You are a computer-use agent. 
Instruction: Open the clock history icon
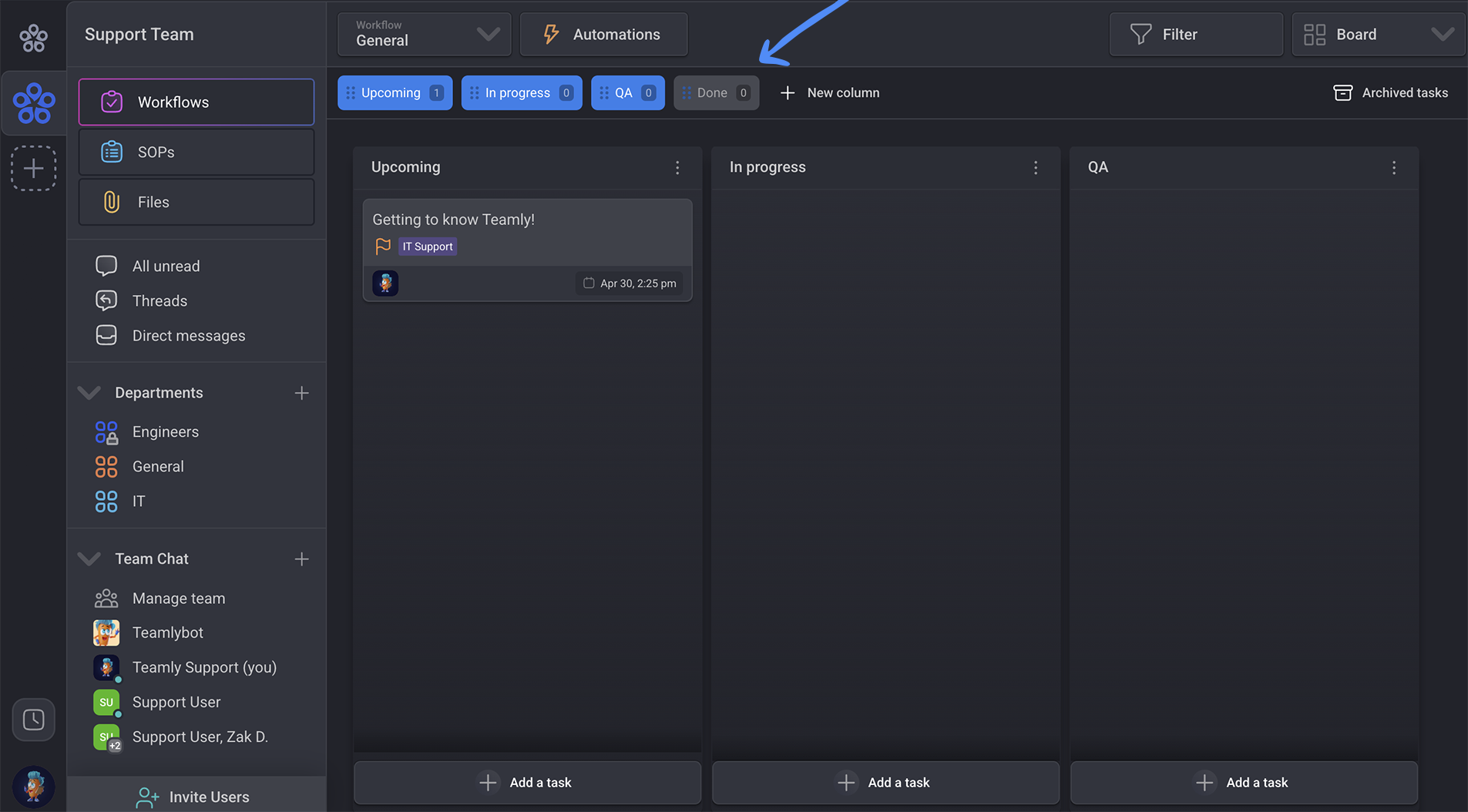pos(33,720)
